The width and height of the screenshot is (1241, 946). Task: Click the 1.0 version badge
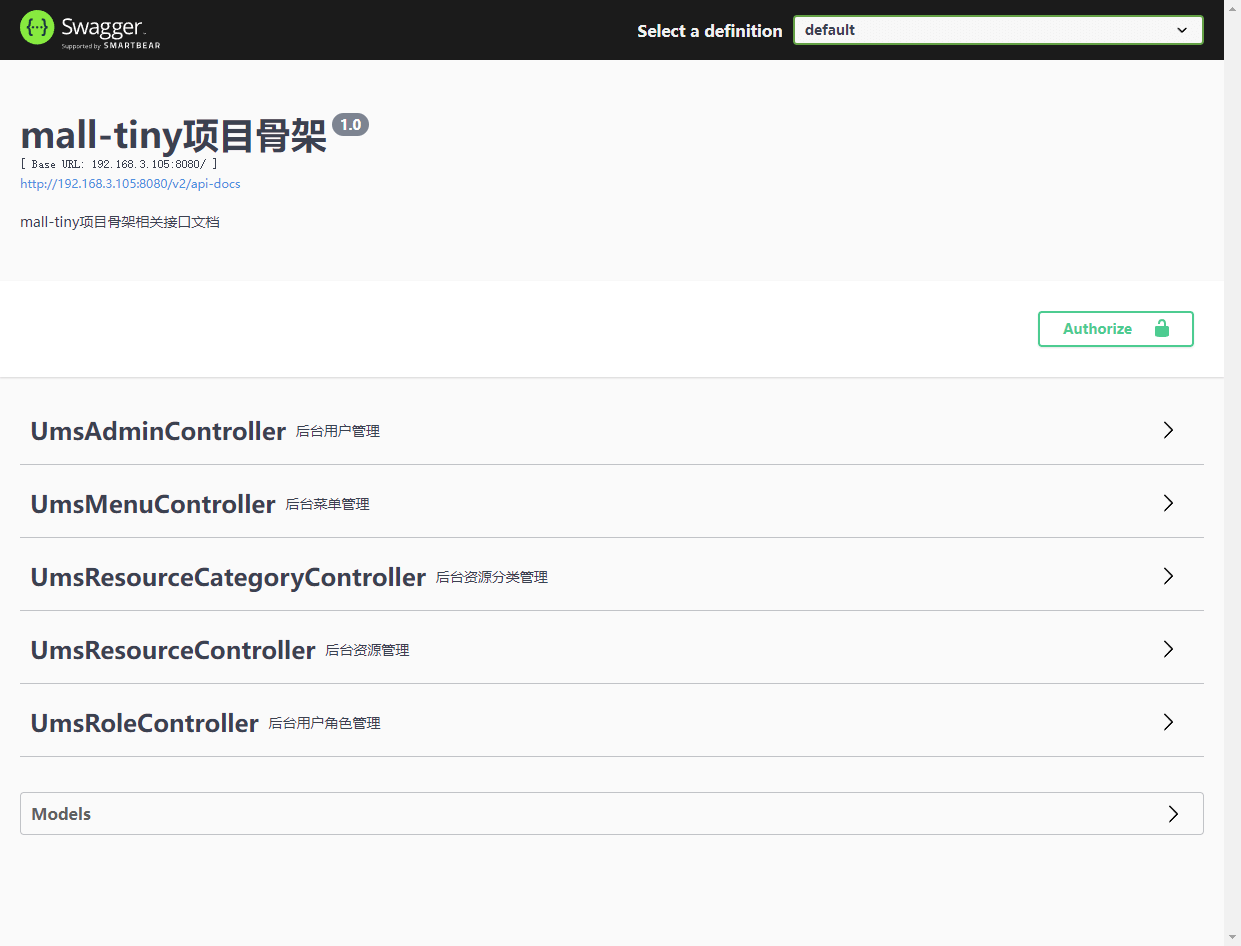(350, 125)
